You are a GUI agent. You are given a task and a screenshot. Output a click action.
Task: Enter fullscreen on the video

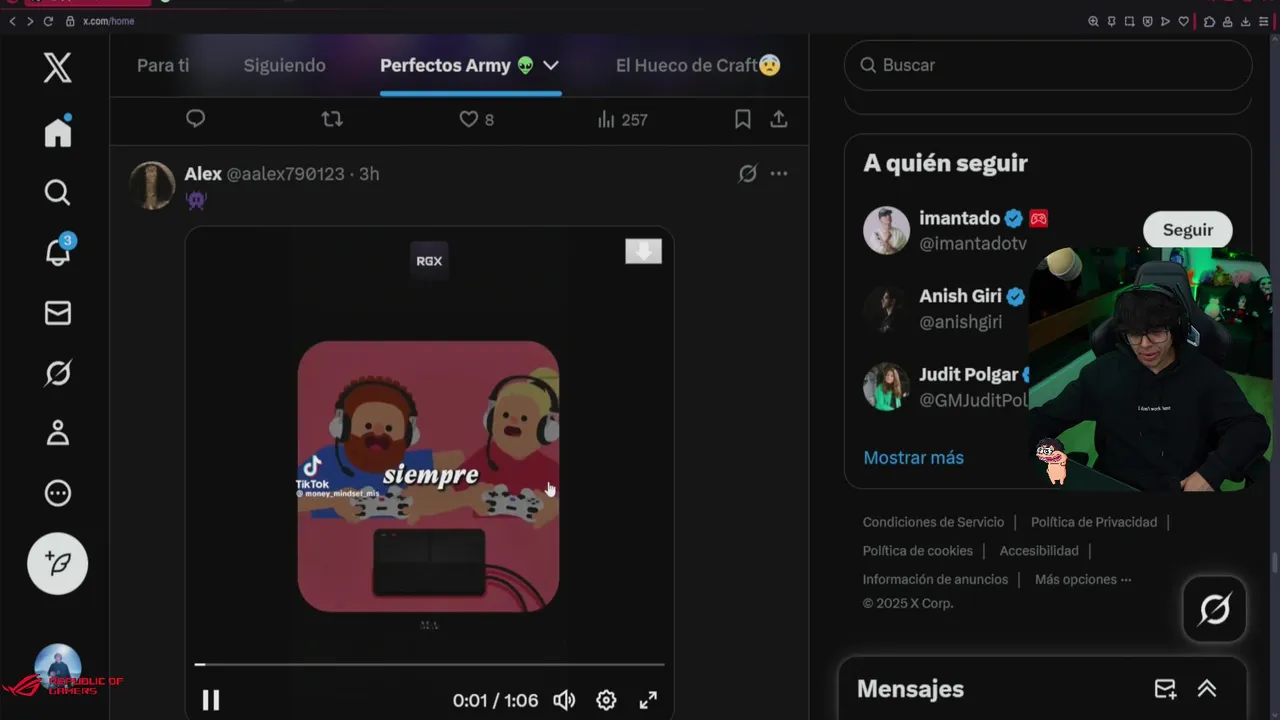[648, 700]
